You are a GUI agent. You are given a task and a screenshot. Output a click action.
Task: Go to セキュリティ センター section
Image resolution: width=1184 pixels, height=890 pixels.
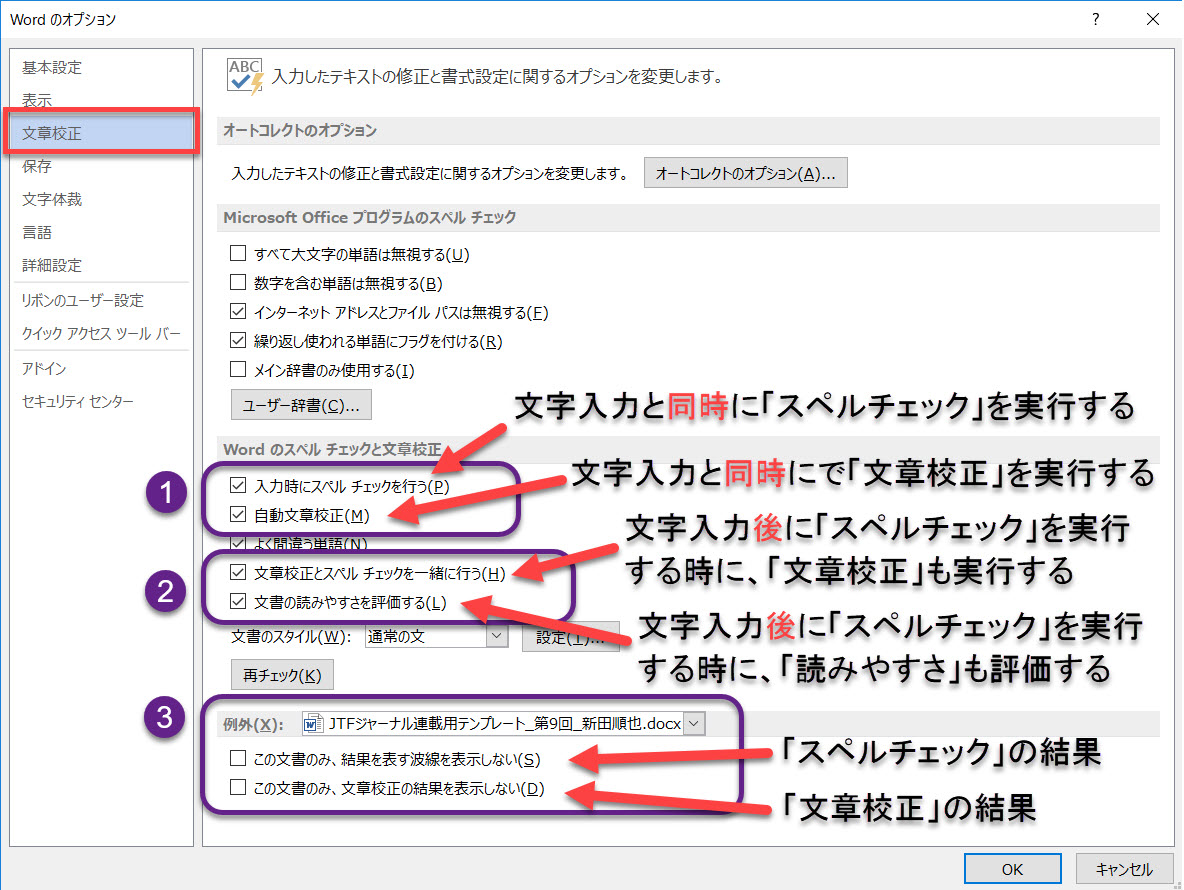[78, 401]
